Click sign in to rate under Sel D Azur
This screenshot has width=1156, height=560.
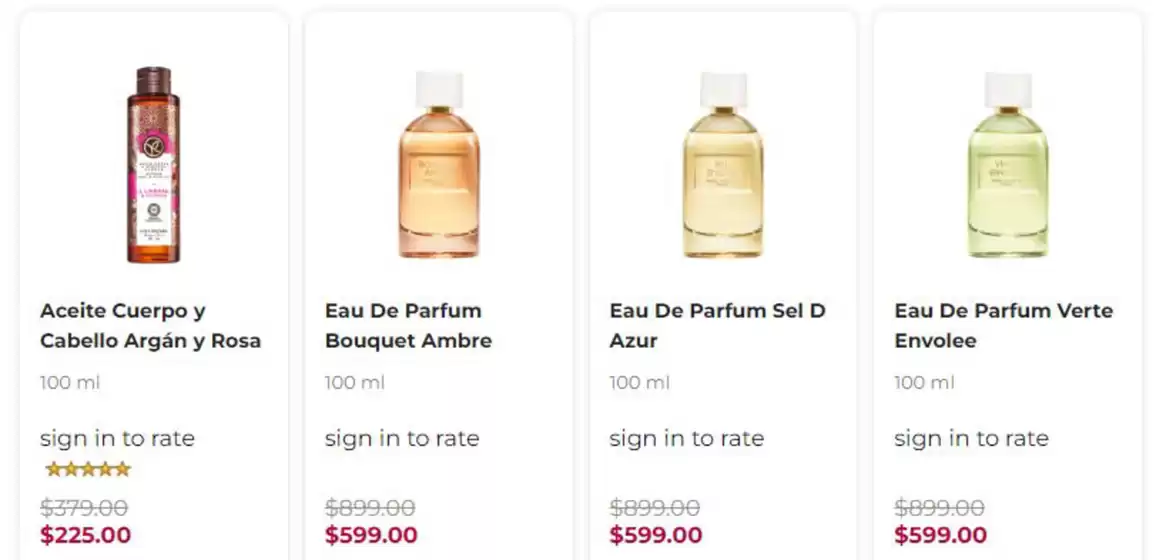click(x=686, y=438)
